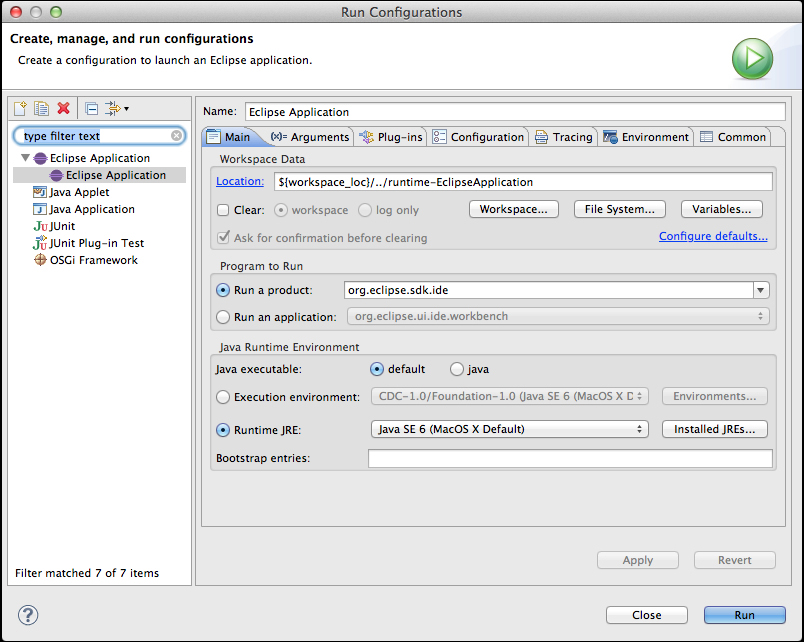Select JUnit launch type

tap(62, 226)
